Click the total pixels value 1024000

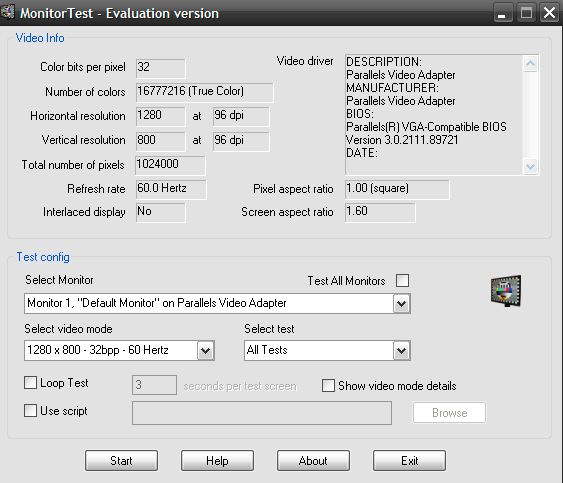tap(170, 165)
